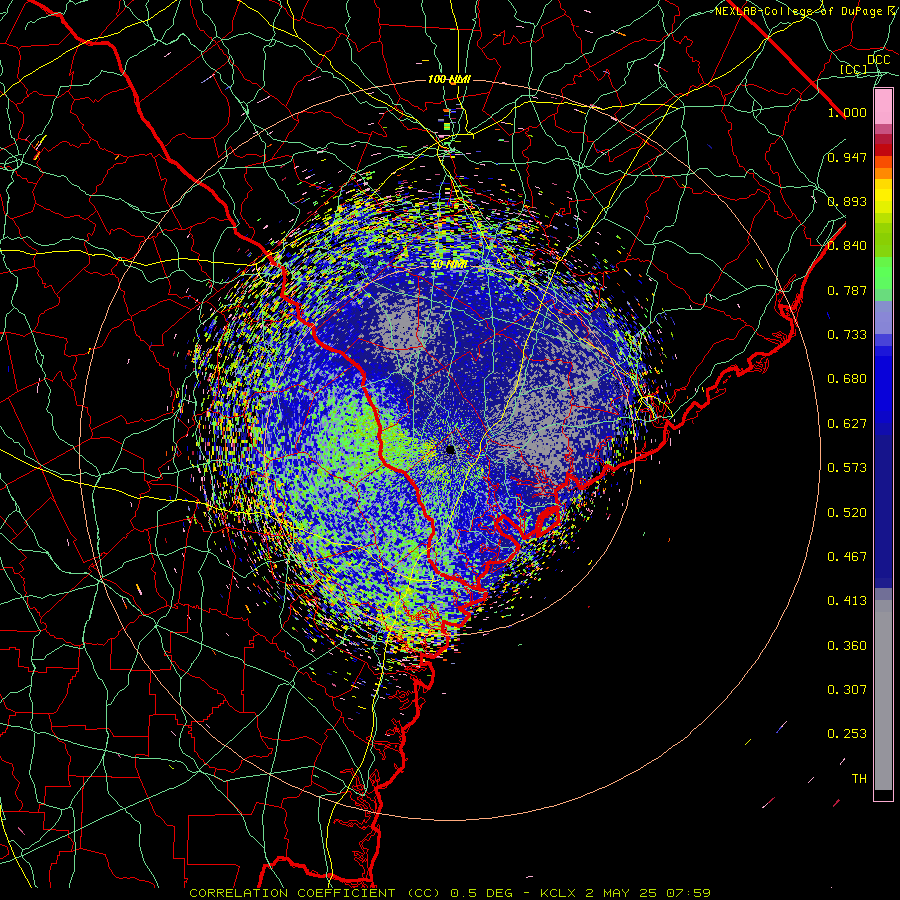Click the KCLX station identifier

coord(558,893)
